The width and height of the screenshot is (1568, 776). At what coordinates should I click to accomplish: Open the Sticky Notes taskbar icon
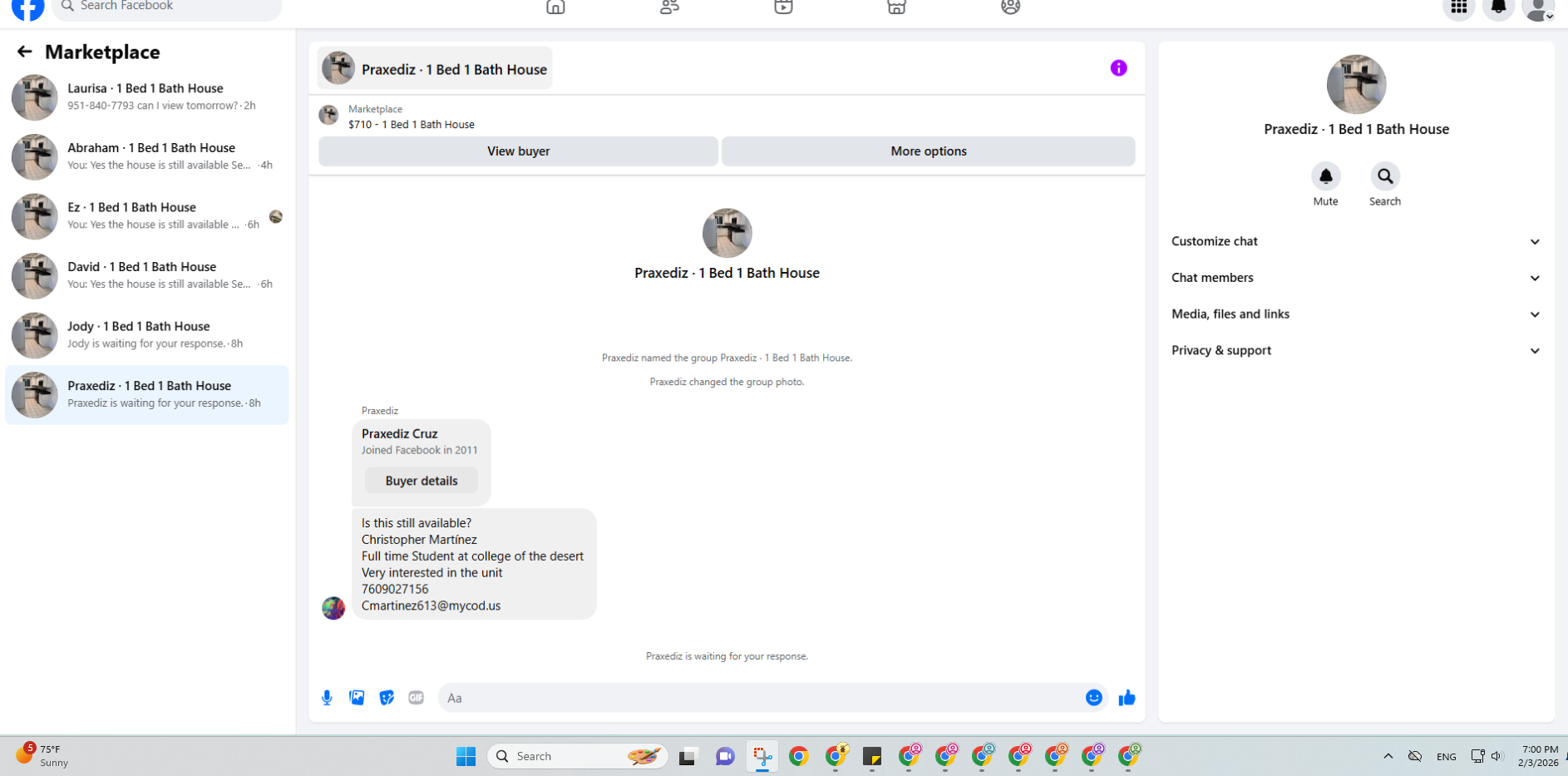(871, 756)
